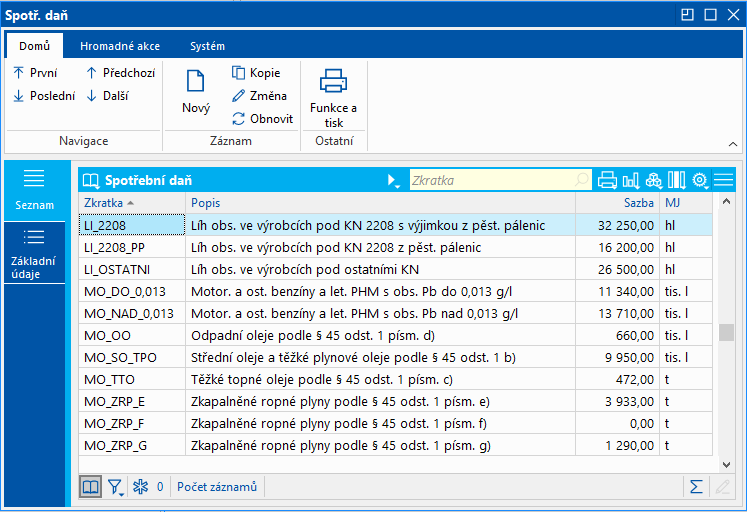Open the Systém ribbon tab
Viewport: 747px width, 512px height.
[207, 46]
